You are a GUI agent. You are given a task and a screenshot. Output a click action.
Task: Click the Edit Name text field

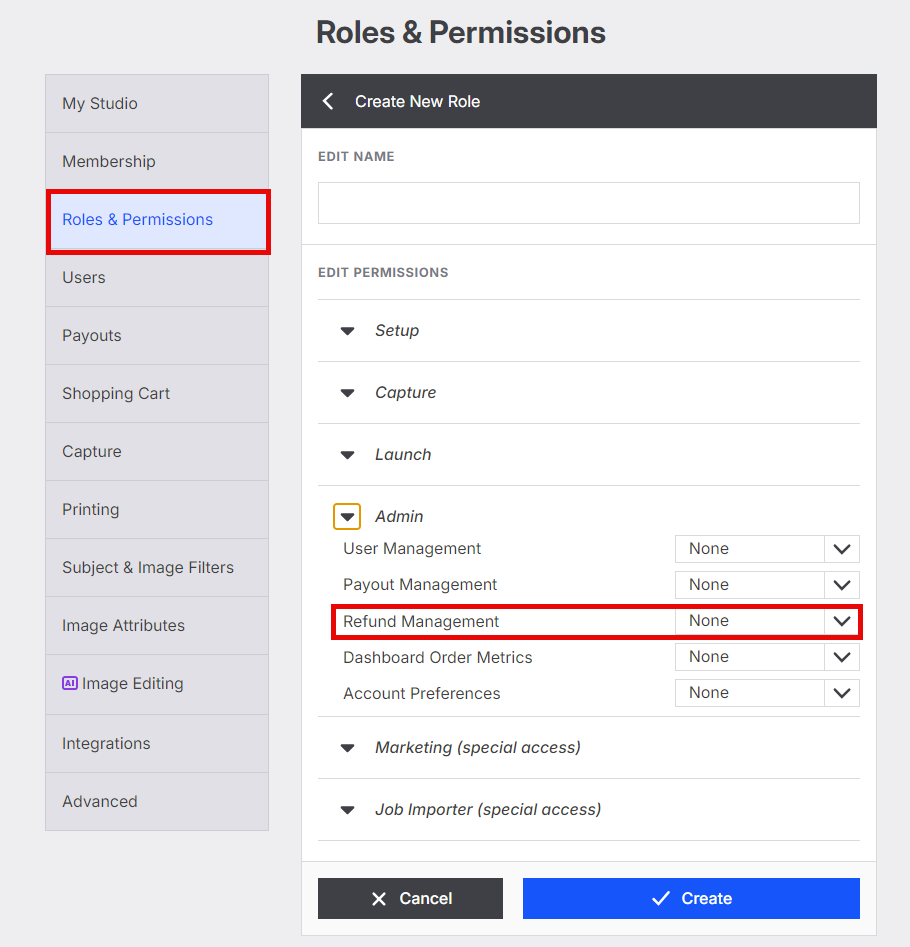pyautogui.click(x=589, y=203)
